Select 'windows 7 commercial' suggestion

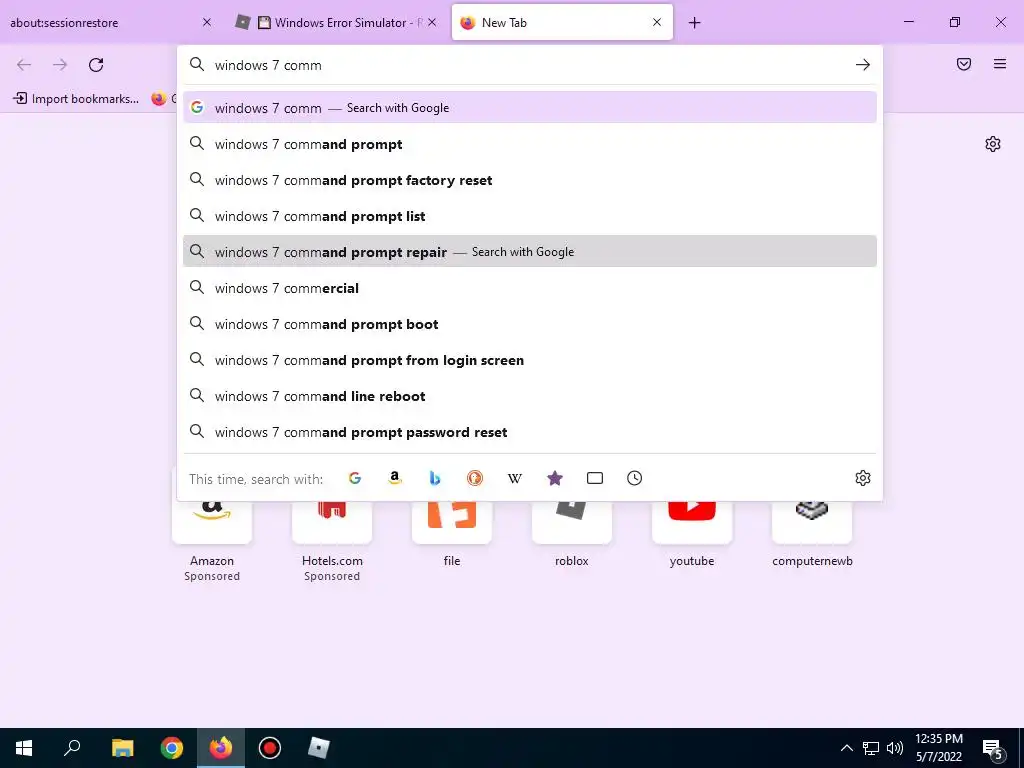(530, 288)
